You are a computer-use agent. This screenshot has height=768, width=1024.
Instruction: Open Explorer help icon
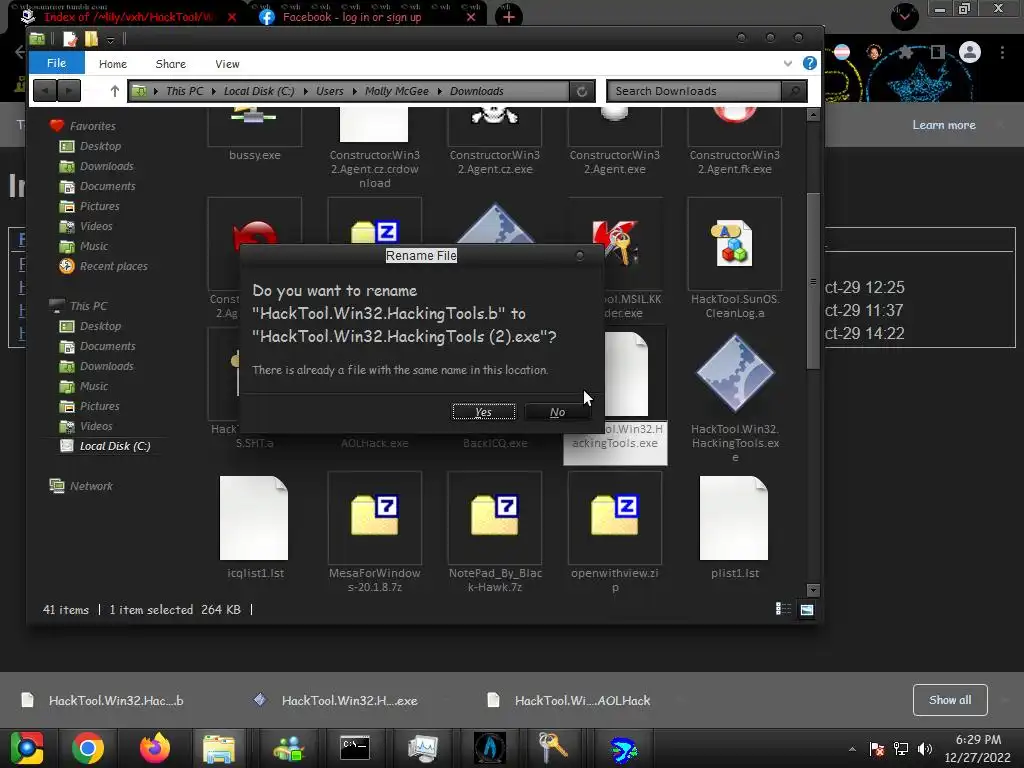(809, 63)
